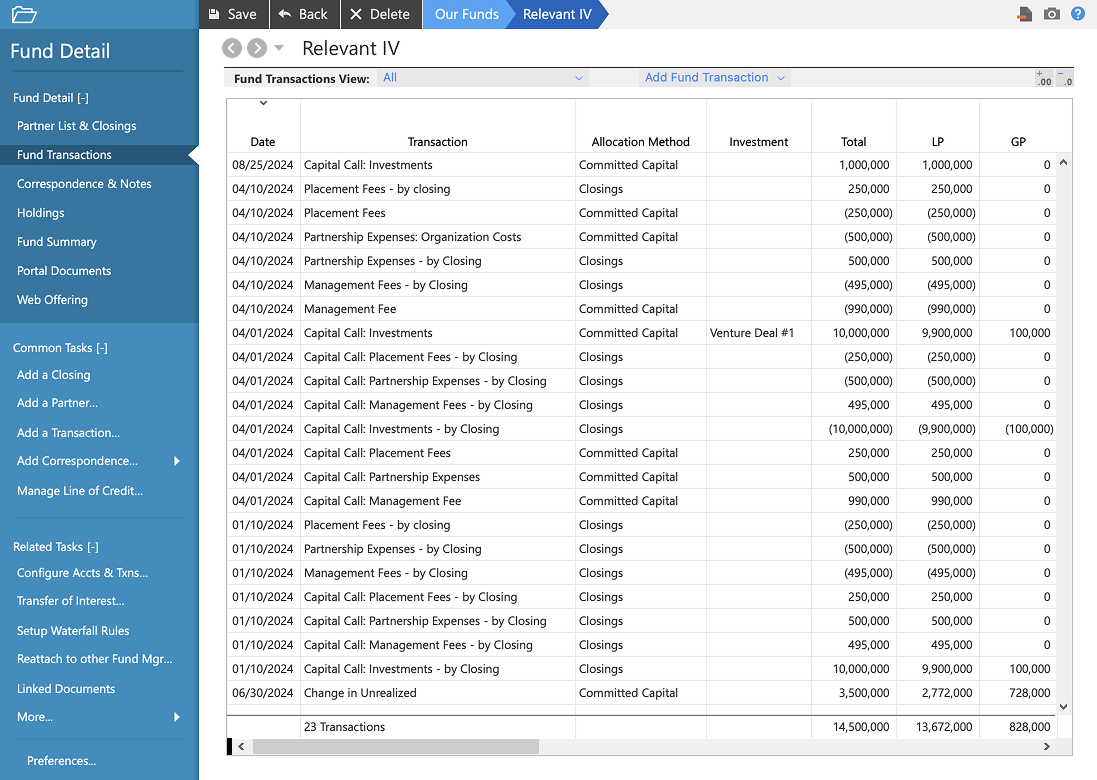The height and width of the screenshot is (780, 1097).
Task: Expand the Add Correspondence submenu arrow
Action: pos(176,461)
